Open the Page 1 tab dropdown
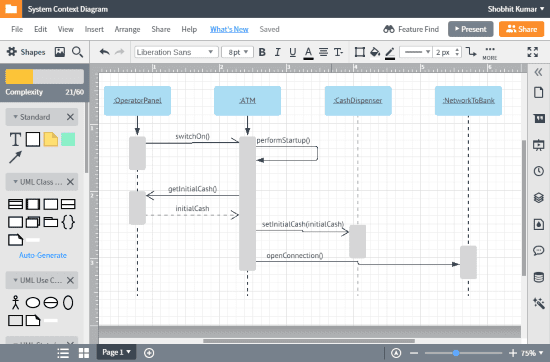Image resolution: width=550 pixels, height=362 pixels. click(116, 352)
